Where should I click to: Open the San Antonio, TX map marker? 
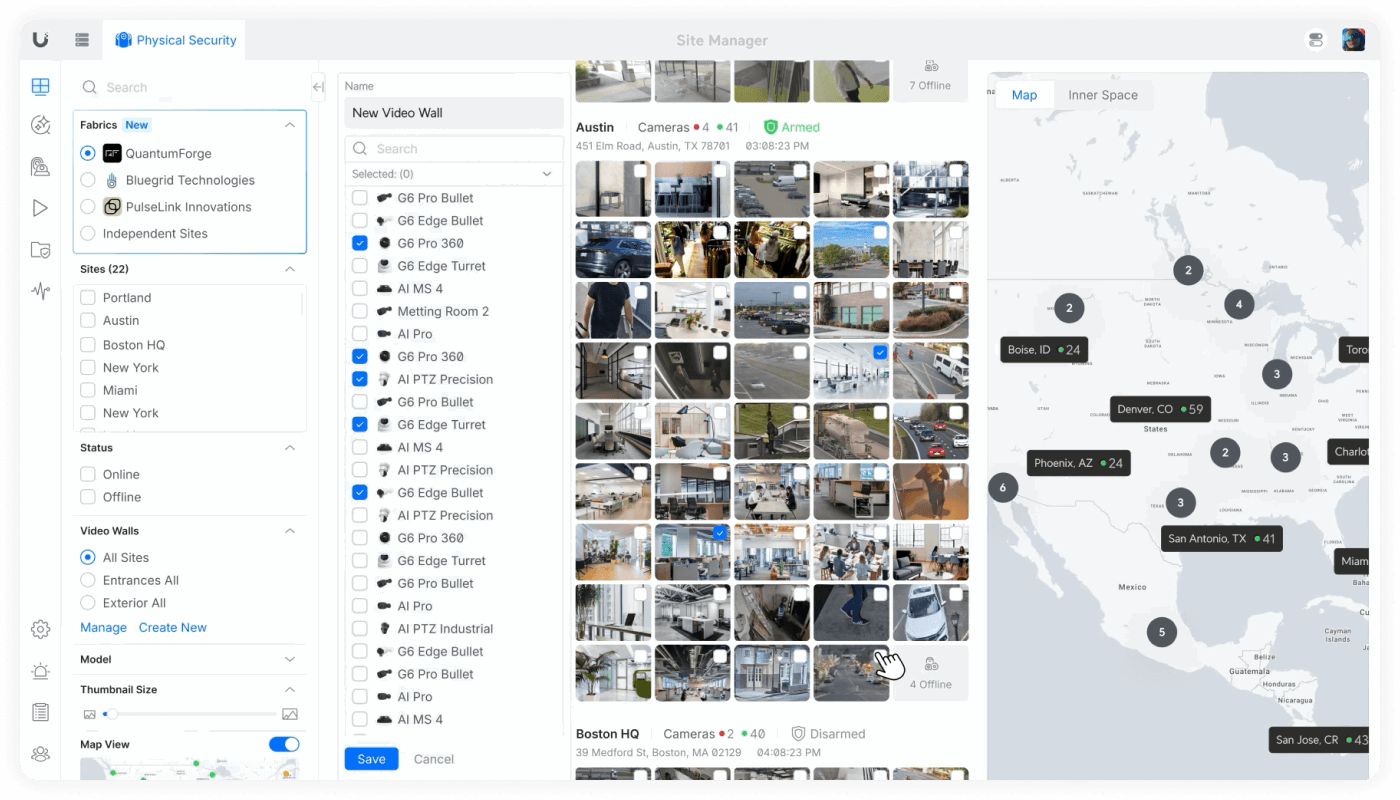click(1221, 538)
